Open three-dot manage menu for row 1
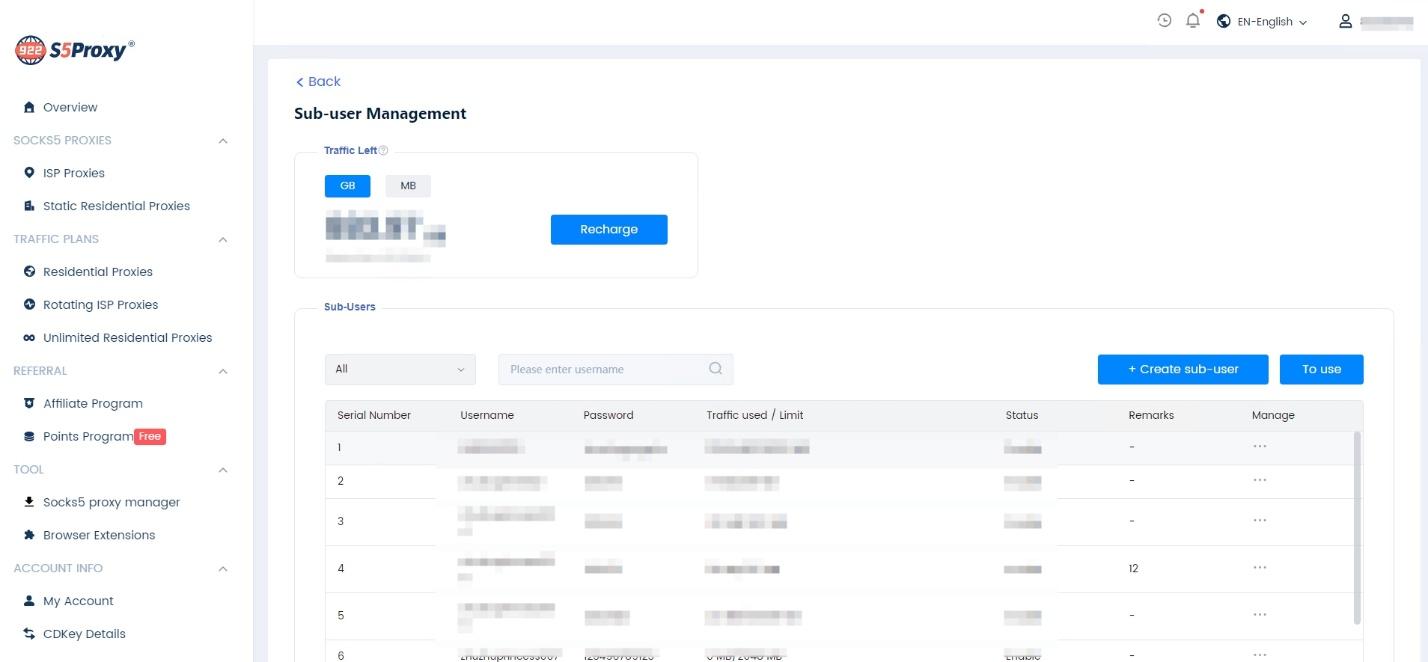1428x662 pixels. click(1259, 447)
